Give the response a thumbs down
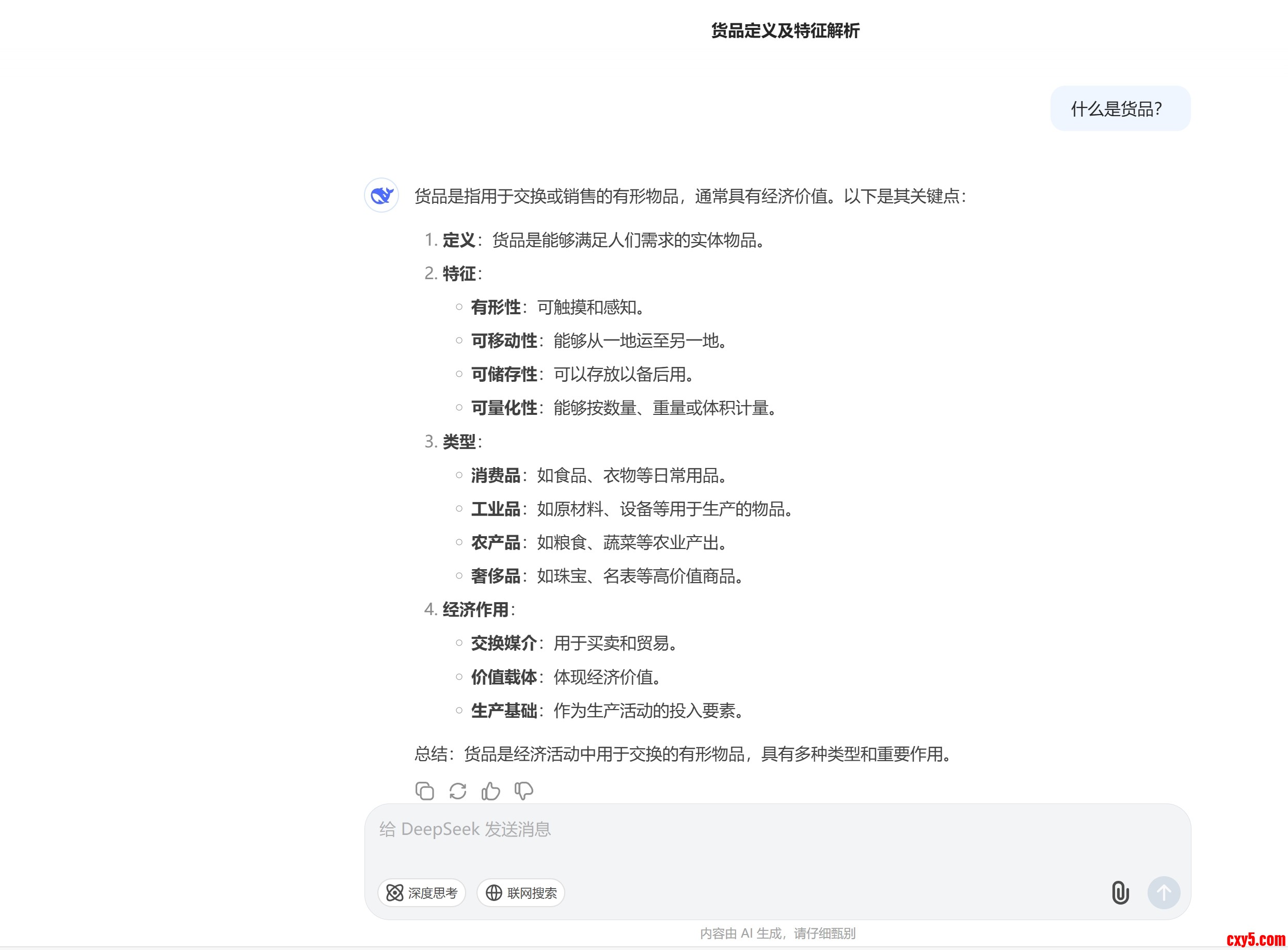 tap(523, 791)
